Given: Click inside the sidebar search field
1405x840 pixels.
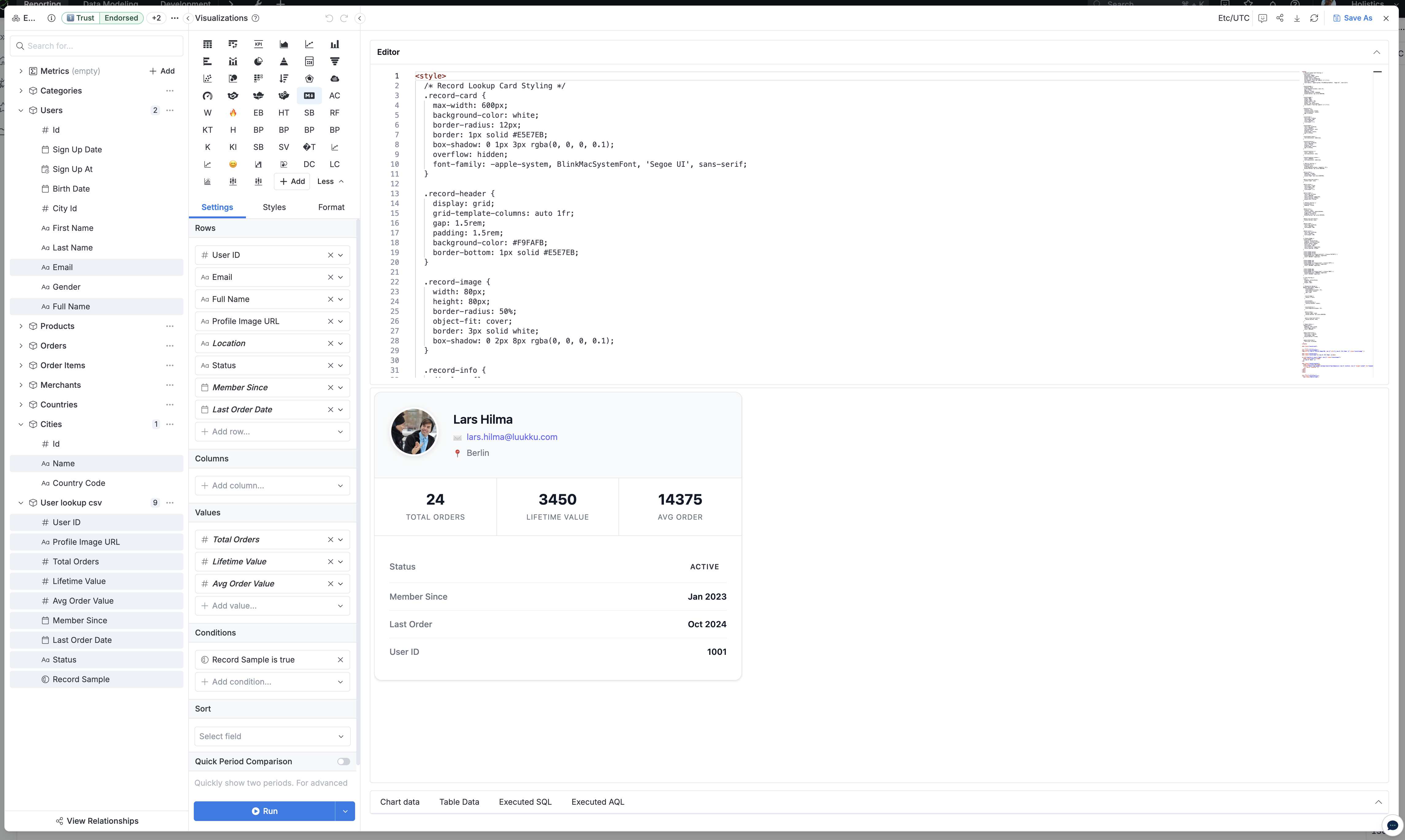Looking at the screenshot, I should point(96,45).
